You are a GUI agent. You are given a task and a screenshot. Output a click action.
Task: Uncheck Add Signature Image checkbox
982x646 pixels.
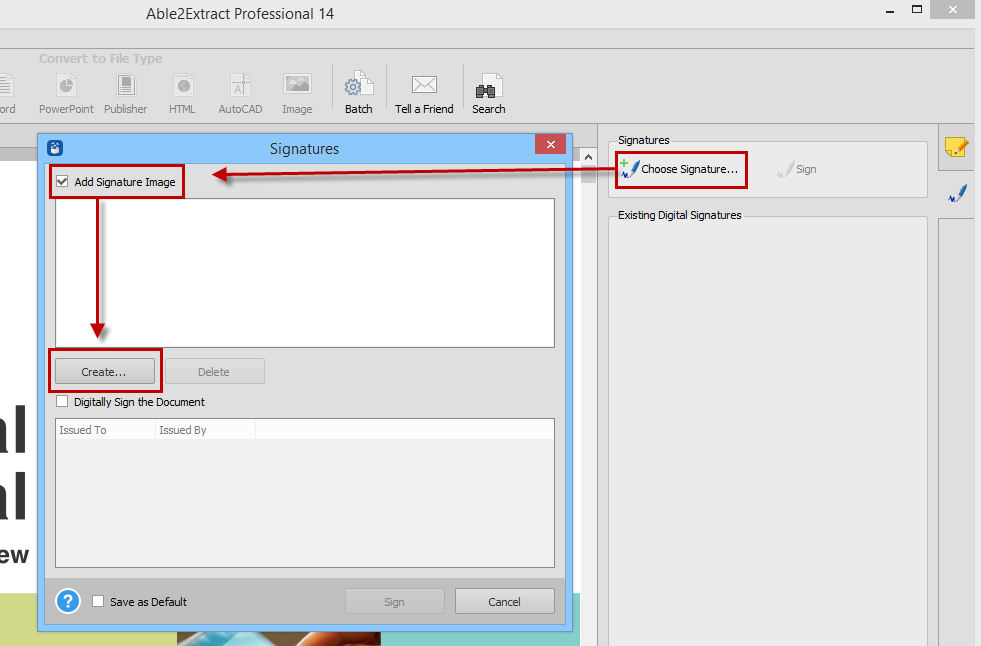click(x=62, y=182)
